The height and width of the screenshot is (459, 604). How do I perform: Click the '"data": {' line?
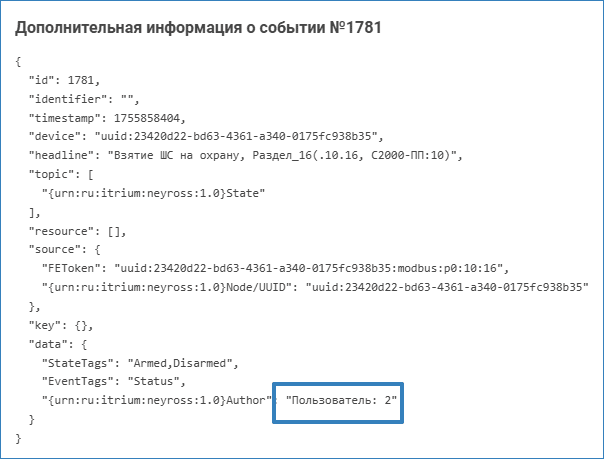pyautogui.click(x=58, y=344)
